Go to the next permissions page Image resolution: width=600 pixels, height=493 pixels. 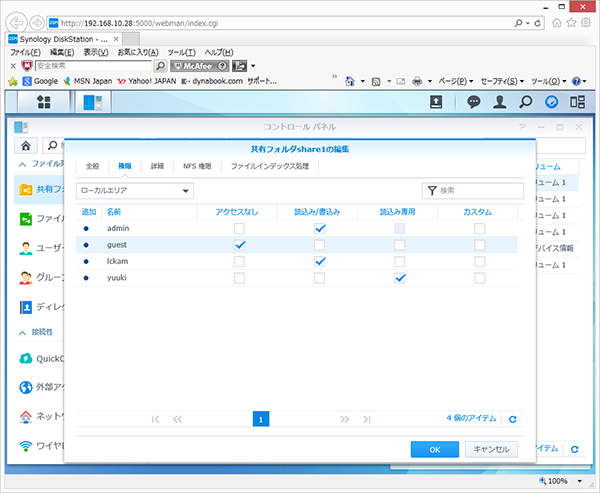(x=344, y=419)
